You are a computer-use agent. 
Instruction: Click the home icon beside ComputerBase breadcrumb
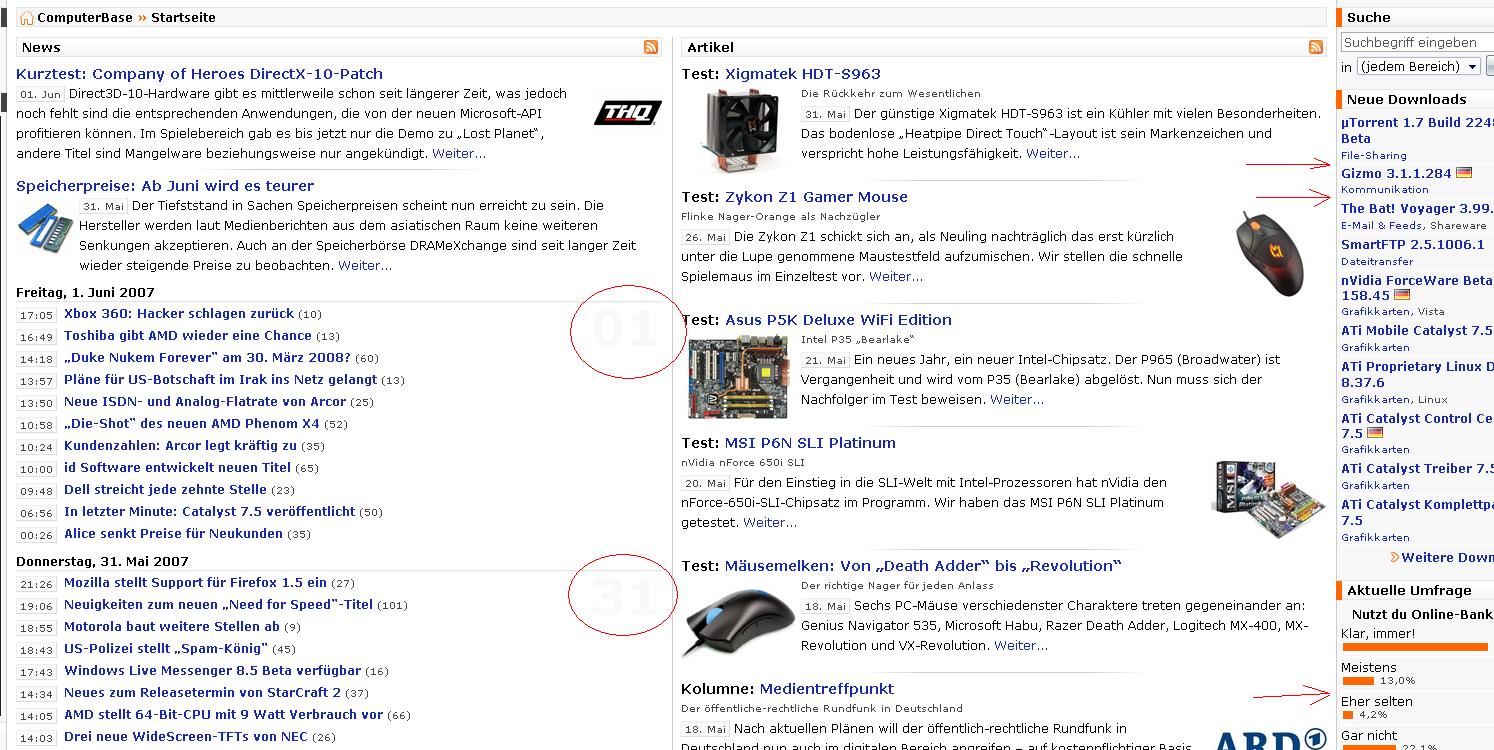click(27, 18)
